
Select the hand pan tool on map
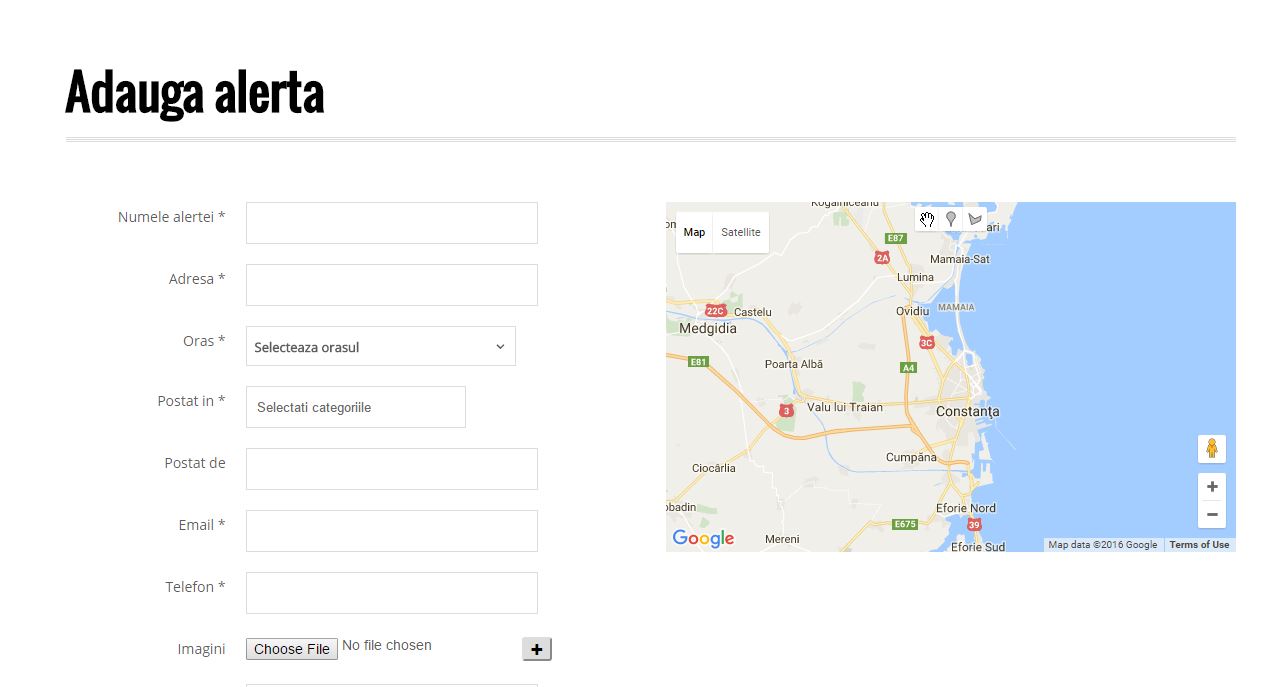click(x=927, y=219)
